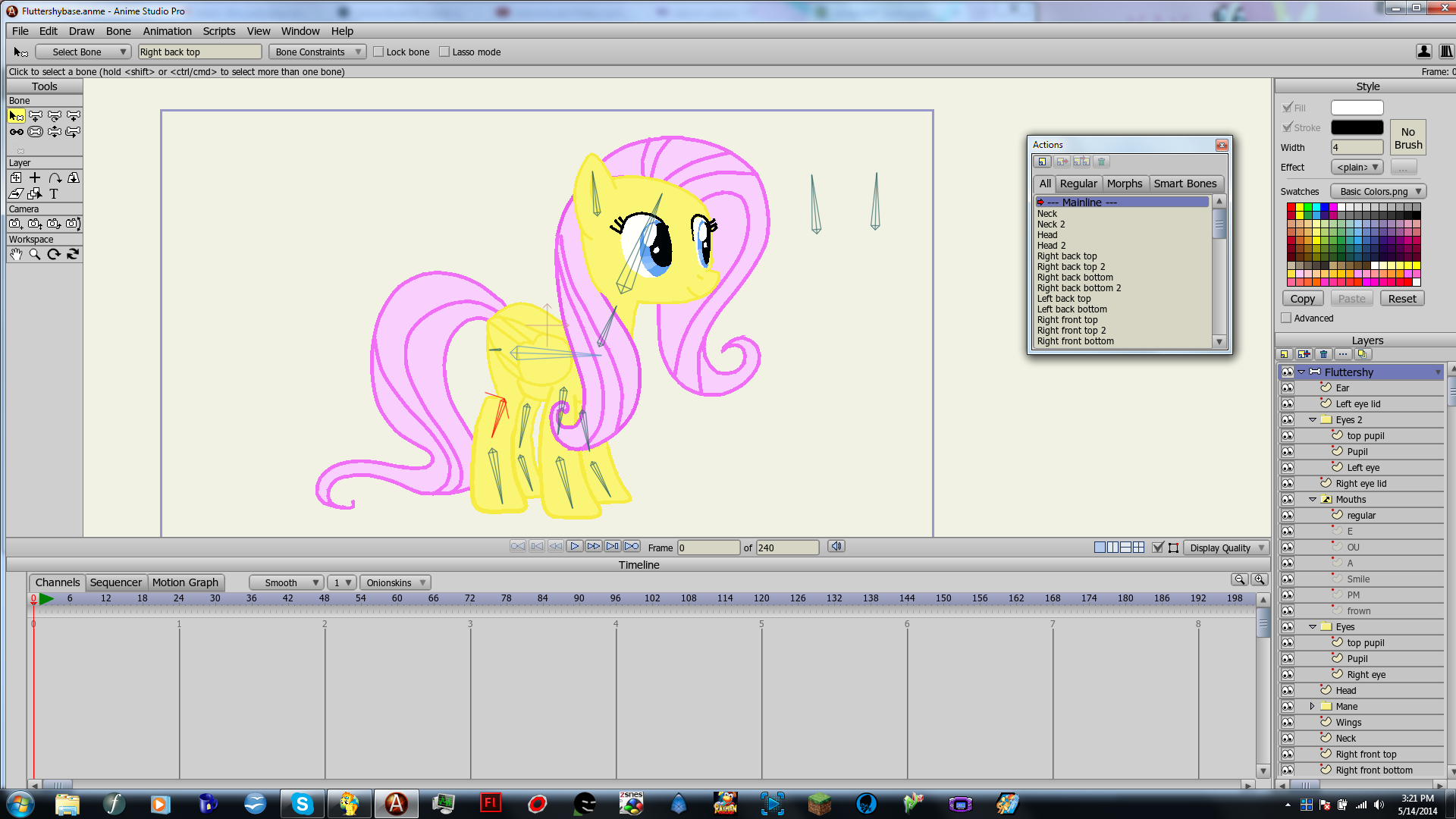Click the Delete Layer trash icon
The width and height of the screenshot is (1456, 819).
point(1323,354)
